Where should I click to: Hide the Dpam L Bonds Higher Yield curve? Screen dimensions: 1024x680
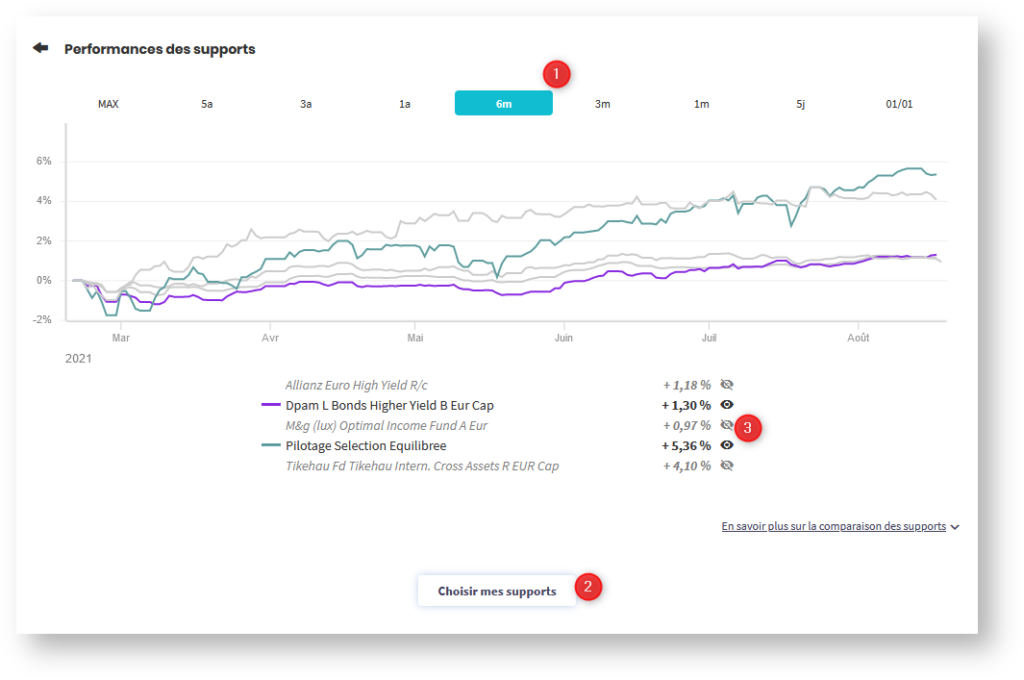tap(727, 405)
